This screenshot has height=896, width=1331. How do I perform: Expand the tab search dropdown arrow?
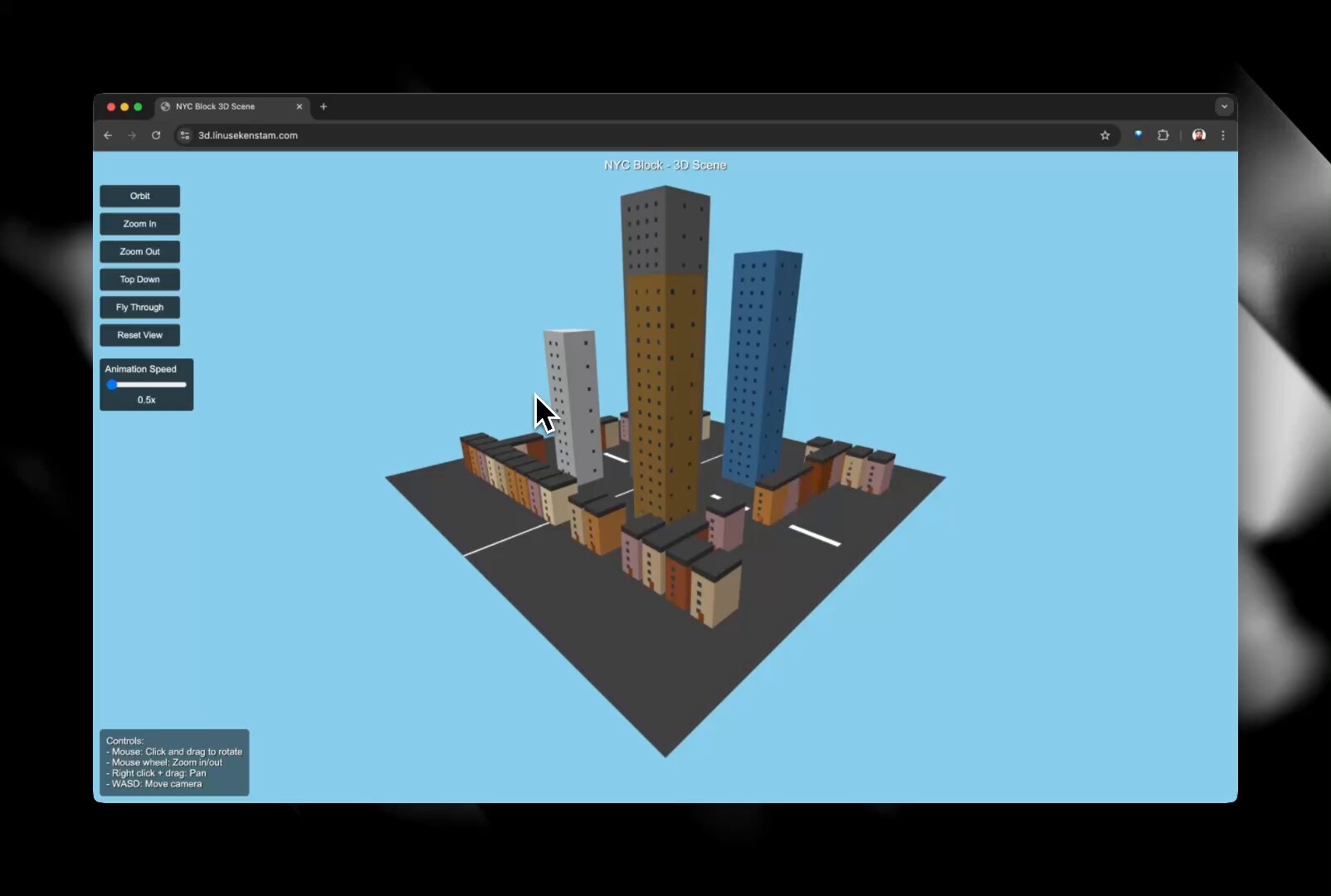point(1224,106)
